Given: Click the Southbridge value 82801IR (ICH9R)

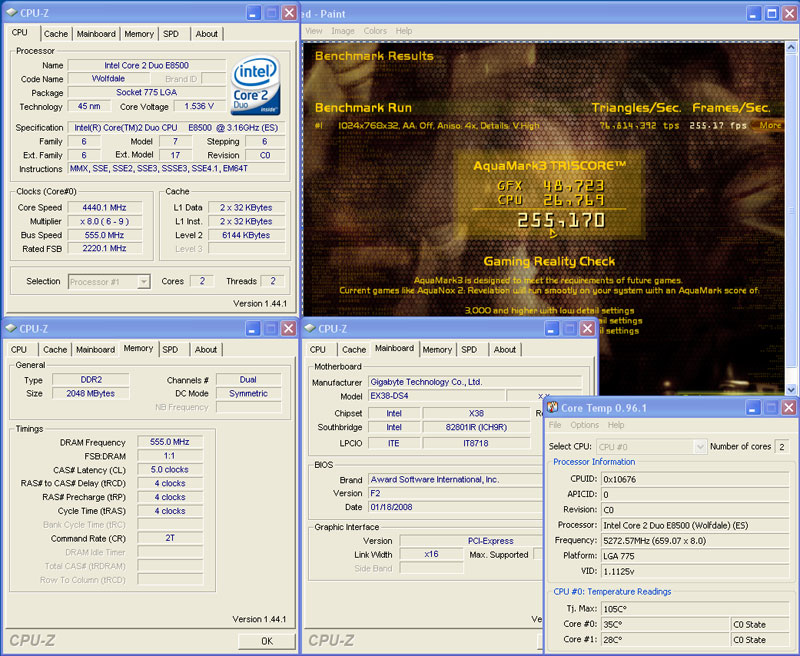Looking at the screenshot, I should [x=476, y=427].
